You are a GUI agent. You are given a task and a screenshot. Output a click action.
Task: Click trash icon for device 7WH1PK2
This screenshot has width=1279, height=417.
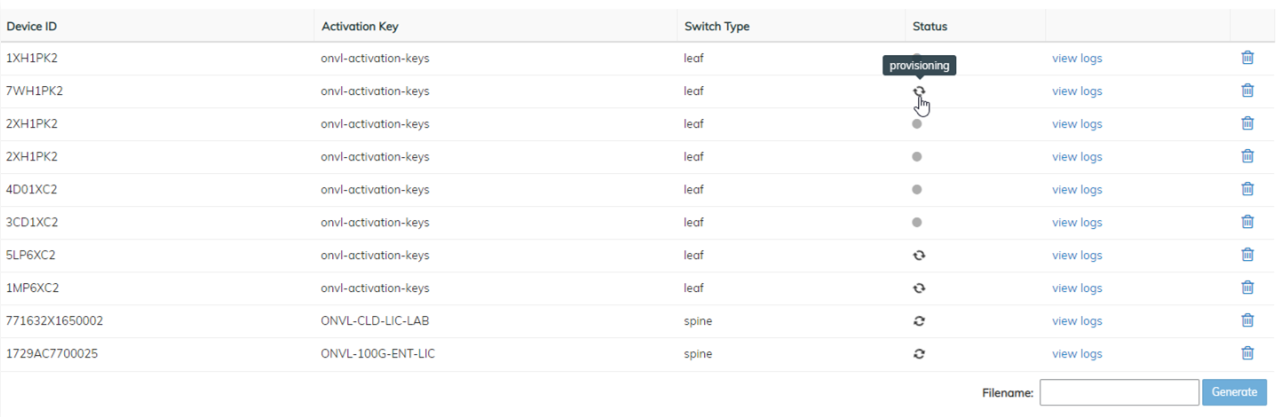pos(1247,91)
